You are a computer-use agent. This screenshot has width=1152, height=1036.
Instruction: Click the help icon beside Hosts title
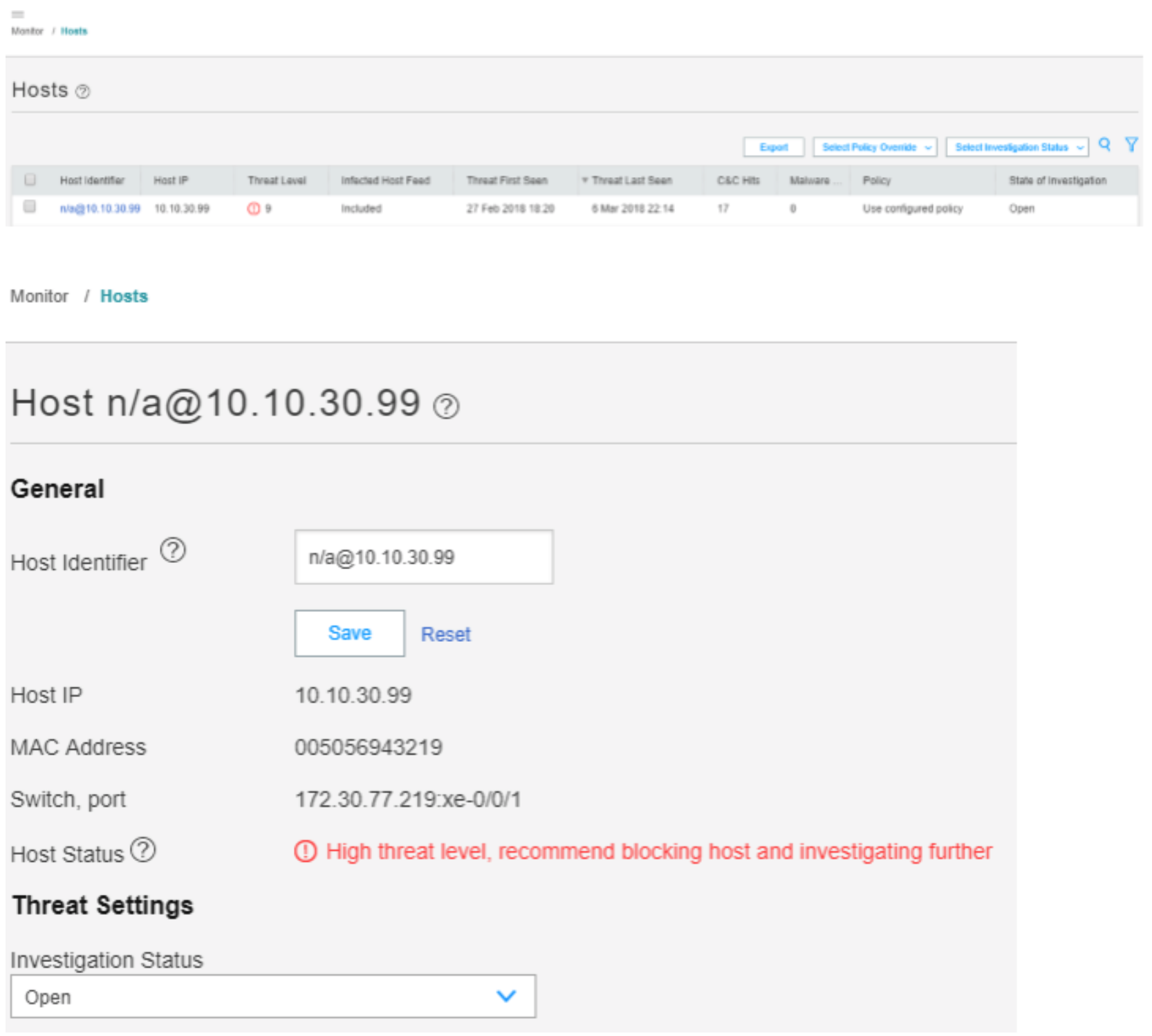(83, 91)
